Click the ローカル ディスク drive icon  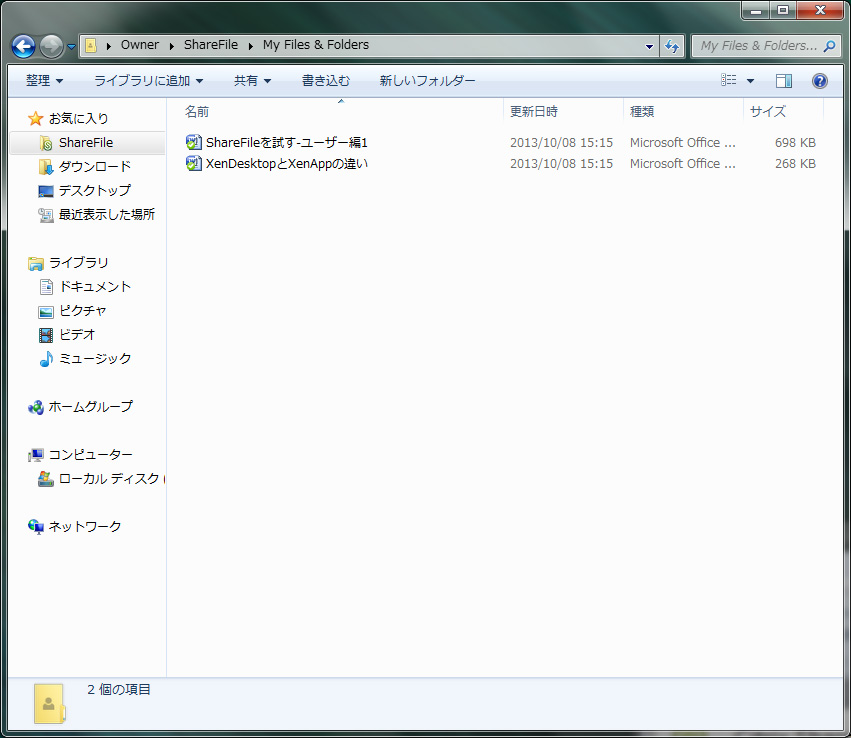(x=46, y=479)
